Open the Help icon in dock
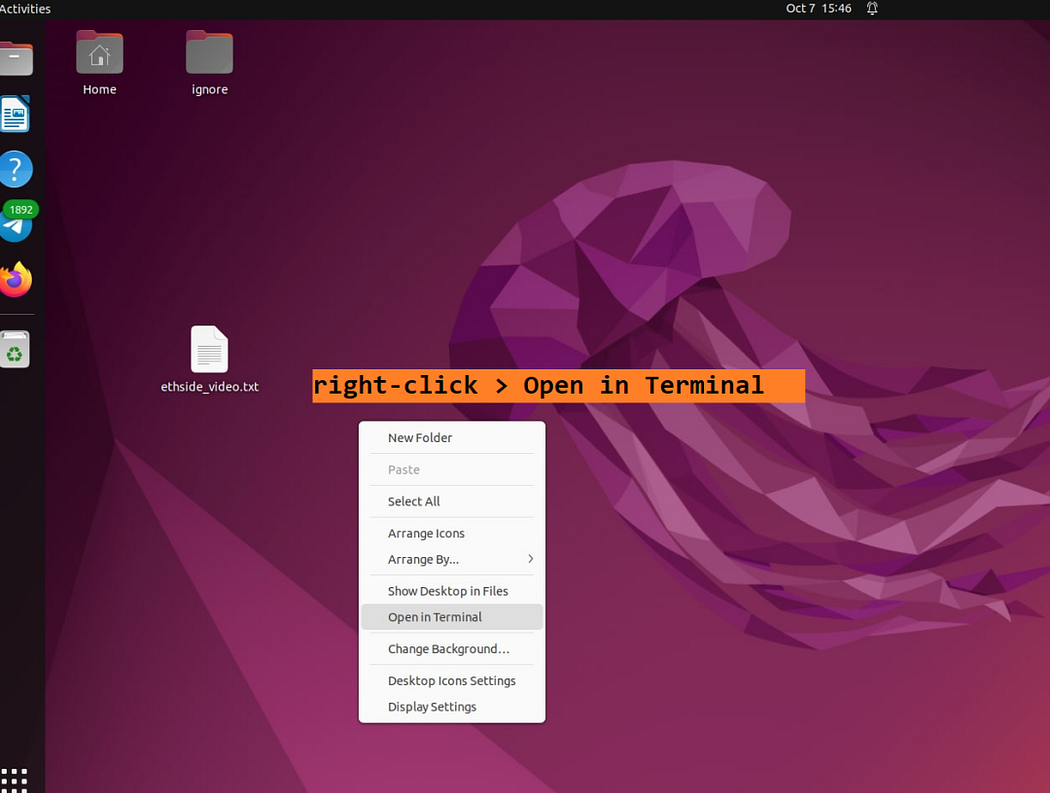The image size is (1050, 793). [15, 169]
